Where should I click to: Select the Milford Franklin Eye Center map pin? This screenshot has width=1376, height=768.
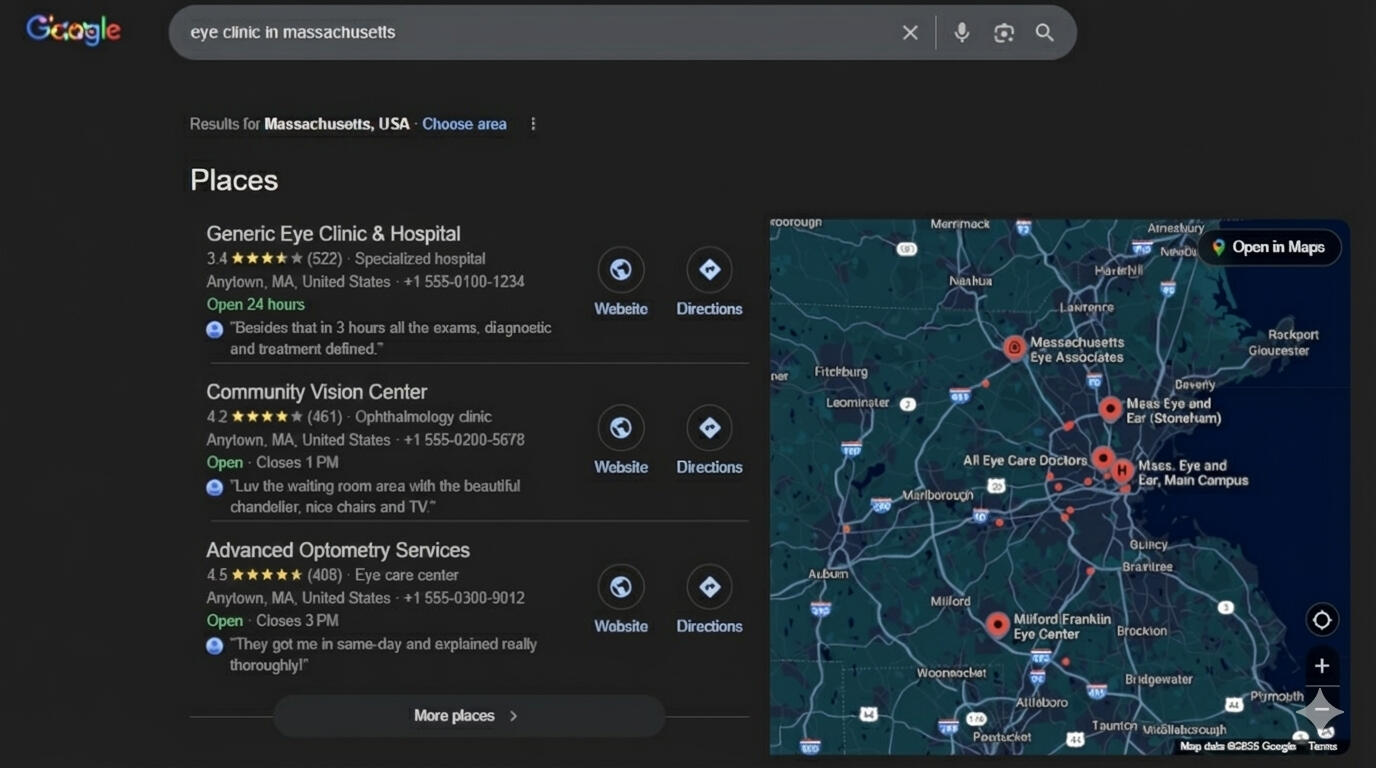coord(997,625)
